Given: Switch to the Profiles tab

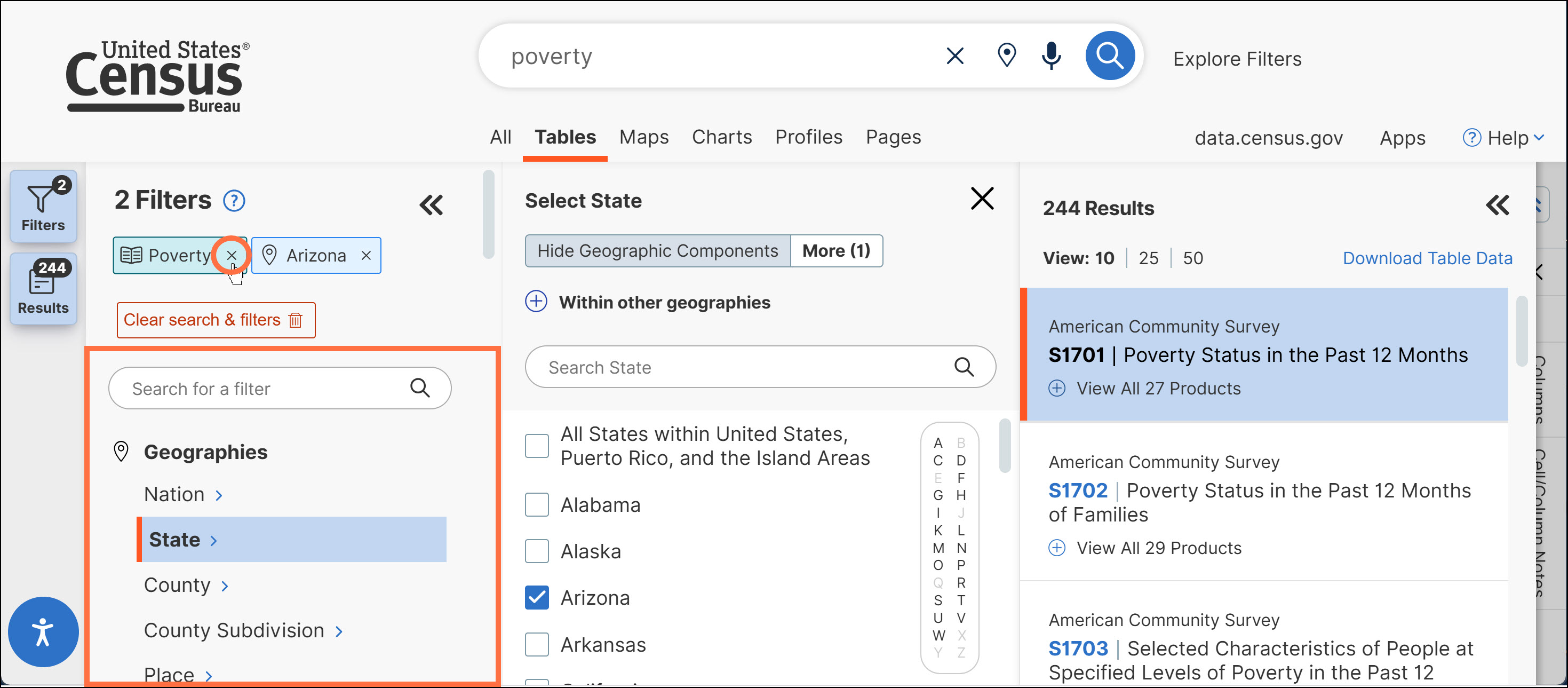Looking at the screenshot, I should pos(808,137).
